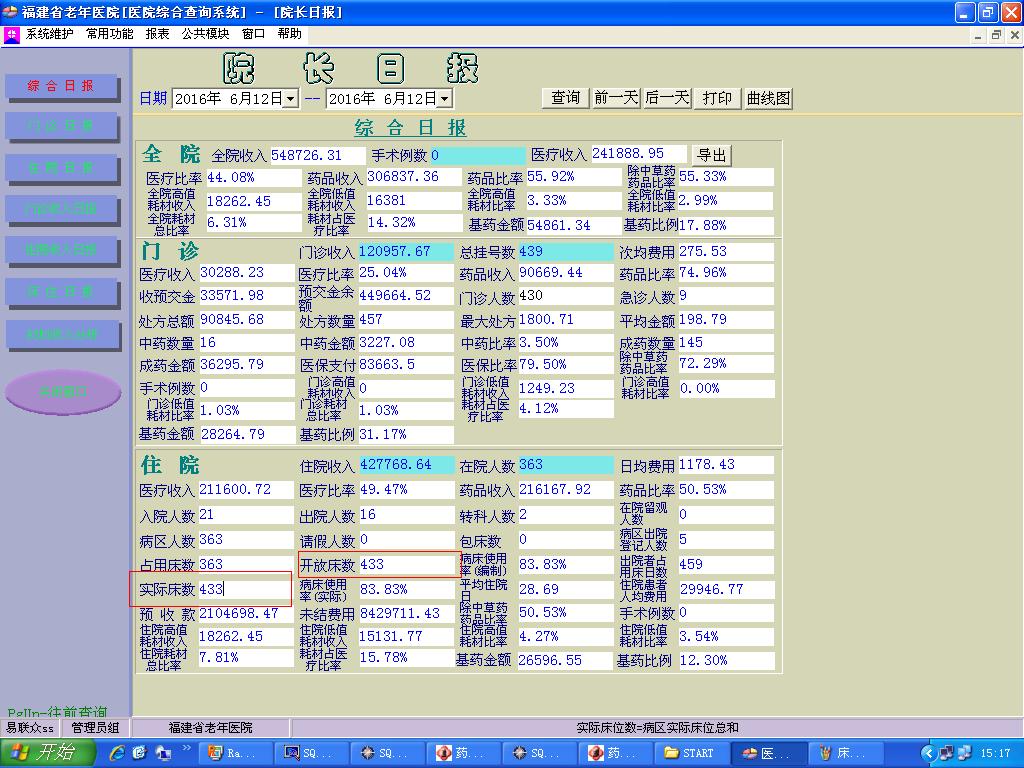This screenshot has width=1024, height=768.
Task: Open the 常用功能 menu
Action: [x=110, y=34]
